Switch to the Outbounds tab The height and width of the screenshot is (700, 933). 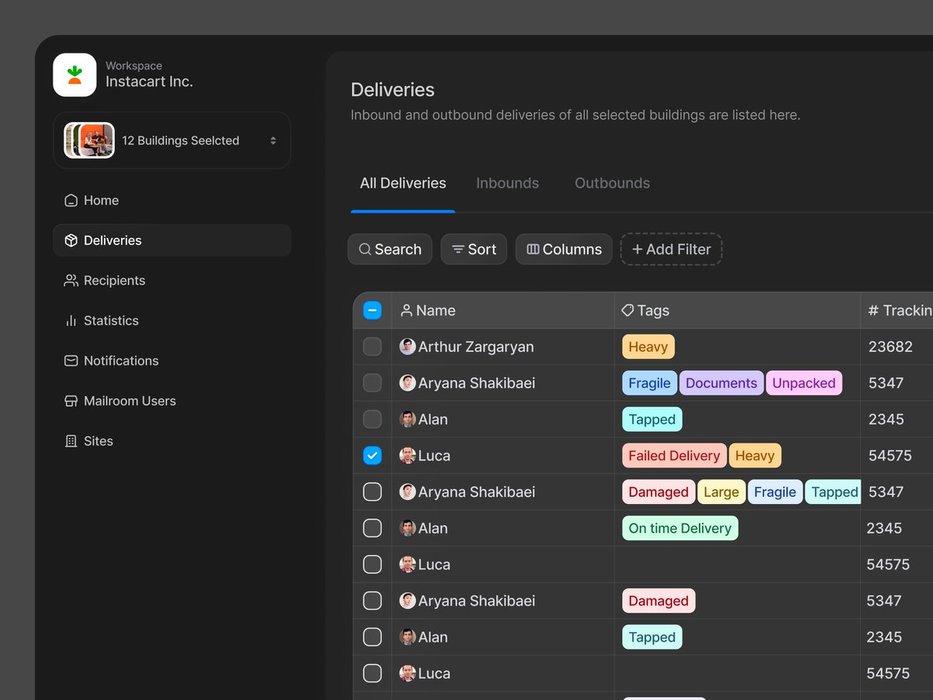click(612, 183)
